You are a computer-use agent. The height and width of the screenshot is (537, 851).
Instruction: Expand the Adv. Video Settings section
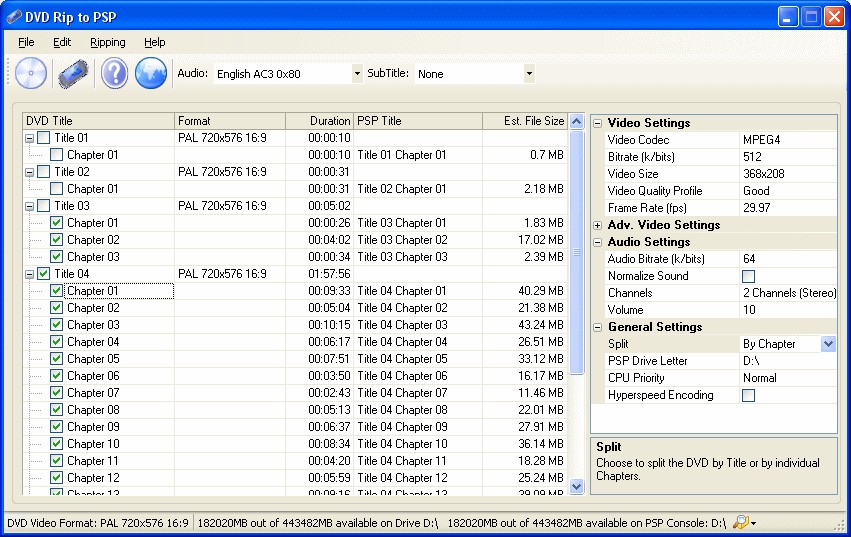point(598,225)
